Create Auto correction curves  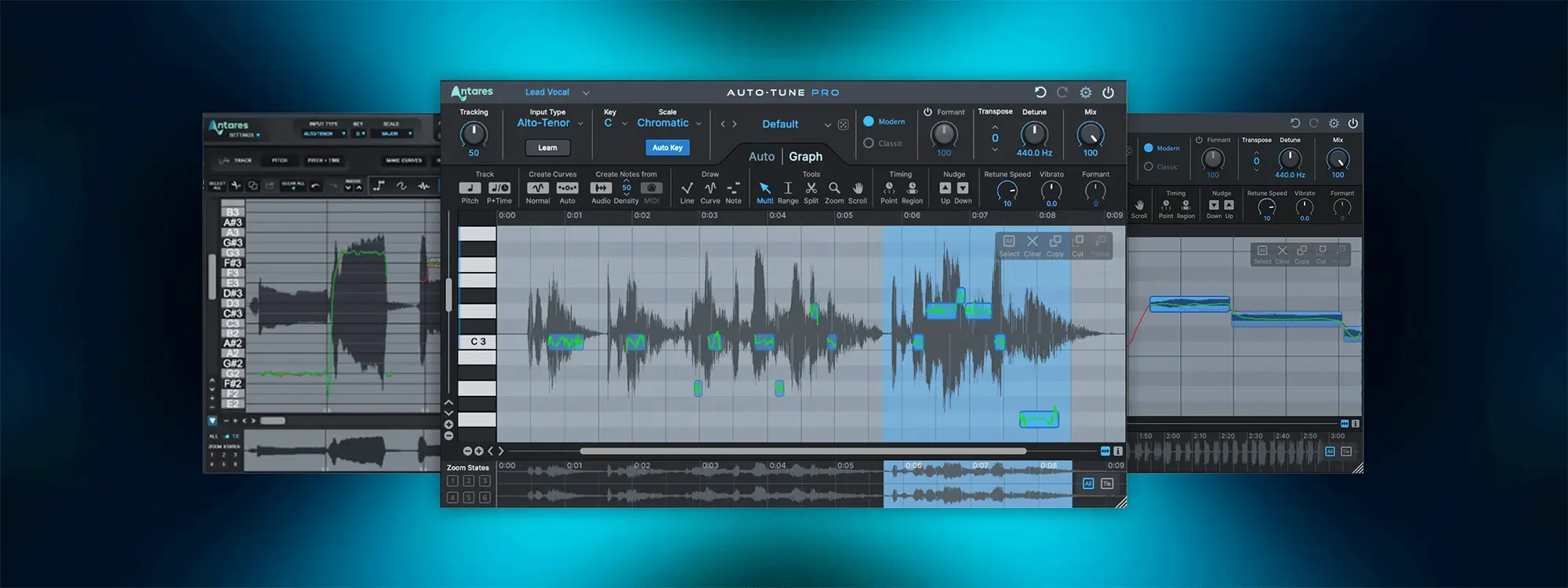point(567,188)
